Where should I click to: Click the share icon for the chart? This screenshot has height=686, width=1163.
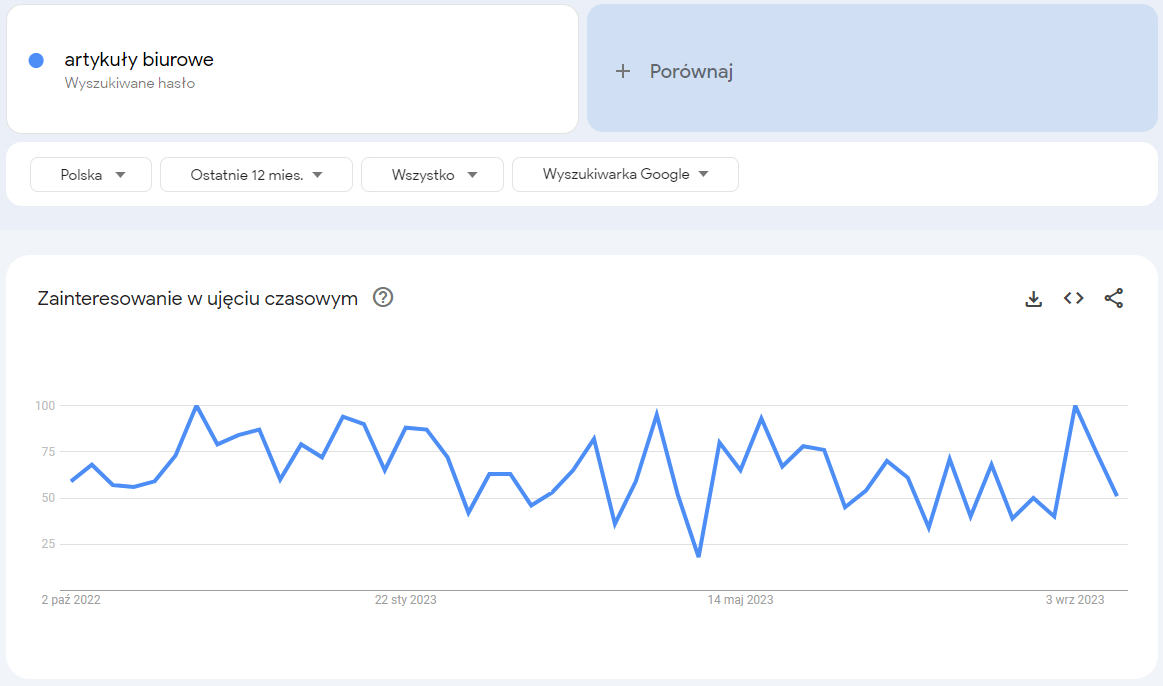coord(1114,298)
